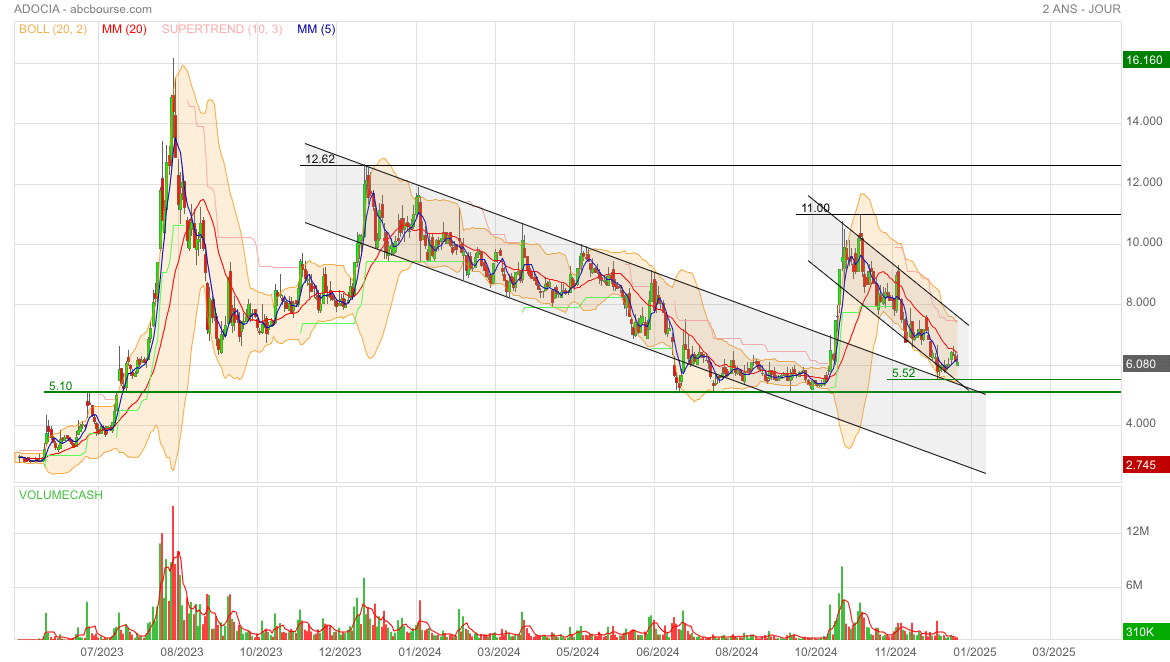Click the red MM (20) legend label
This screenshot has height=662, width=1170.
[124, 29]
